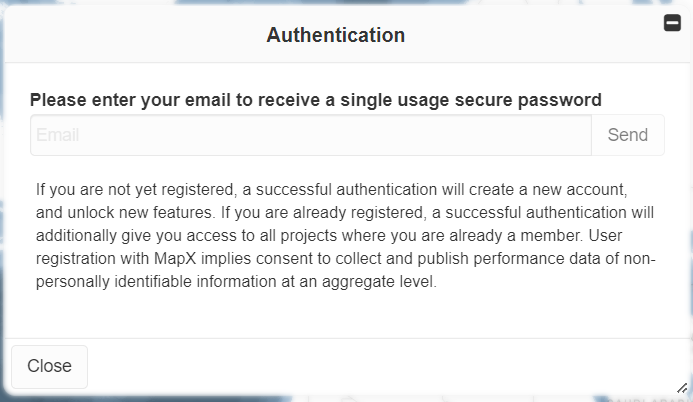This screenshot has width=693, height=402.
Task: Place cursor in the email address textbox
Action: point(310,135)
